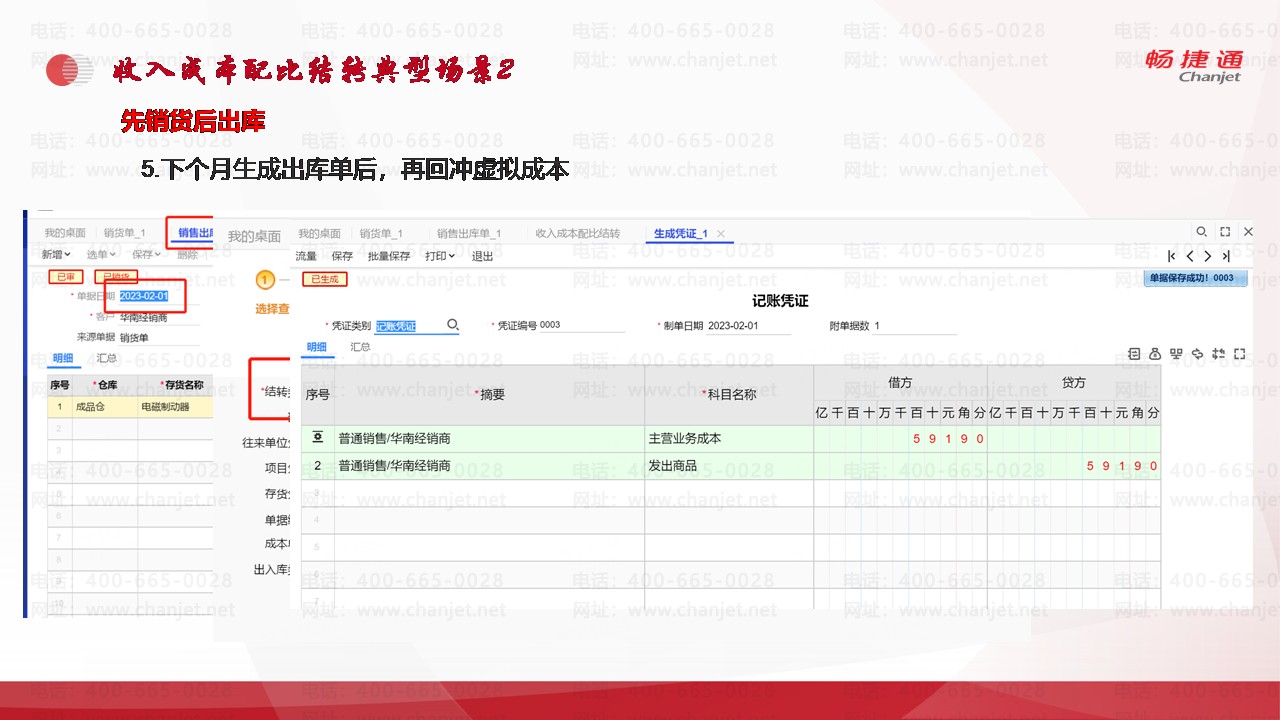The height and width of the screenshot is (720, 1280).
Task: Select the 明细 tab in the left window
Action: coord(63,358)
